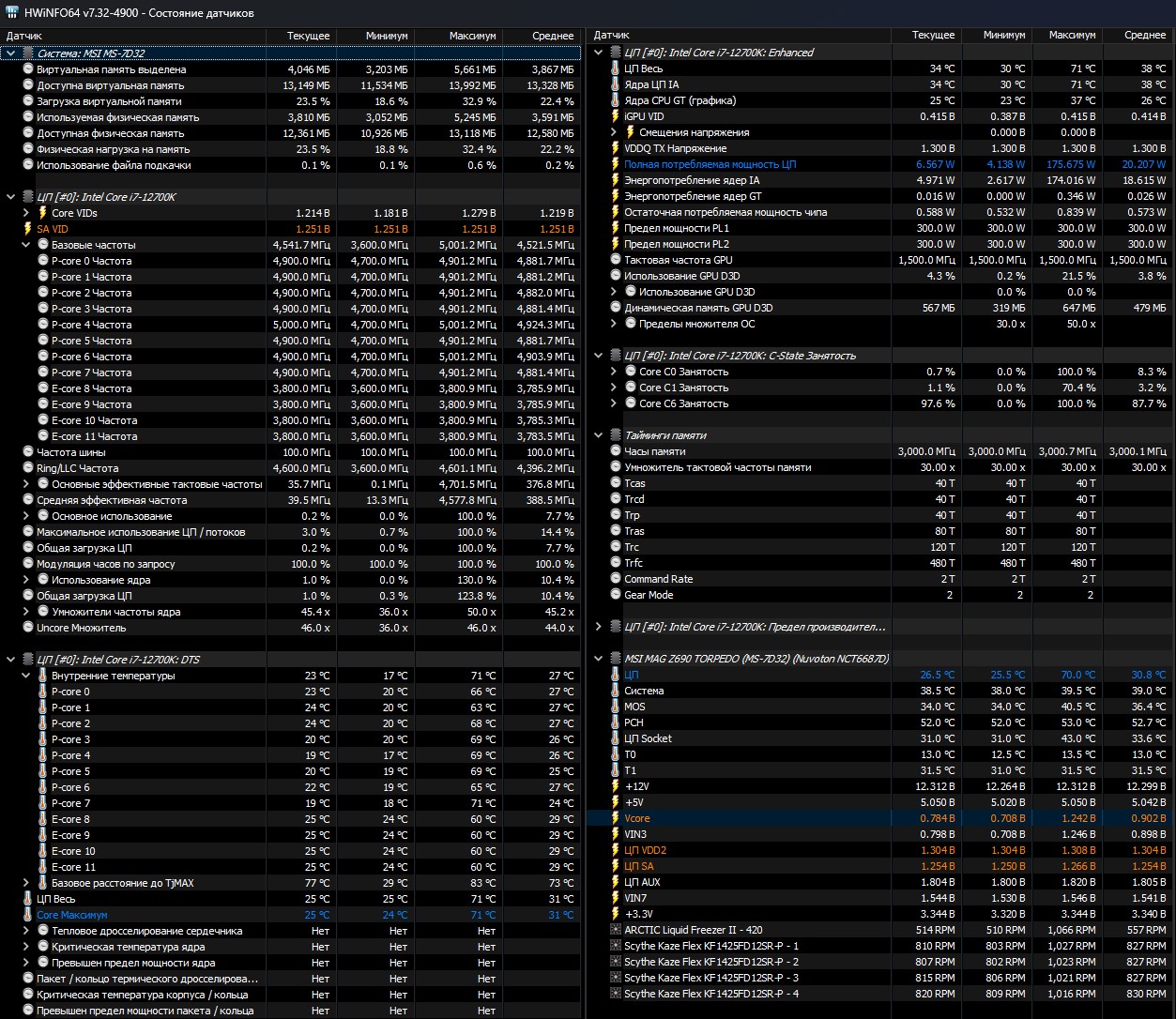This screenshot has width=1176, height=1019.
Task: Collapse the Базовые частоты tree node
Action: tap(26, 245)
